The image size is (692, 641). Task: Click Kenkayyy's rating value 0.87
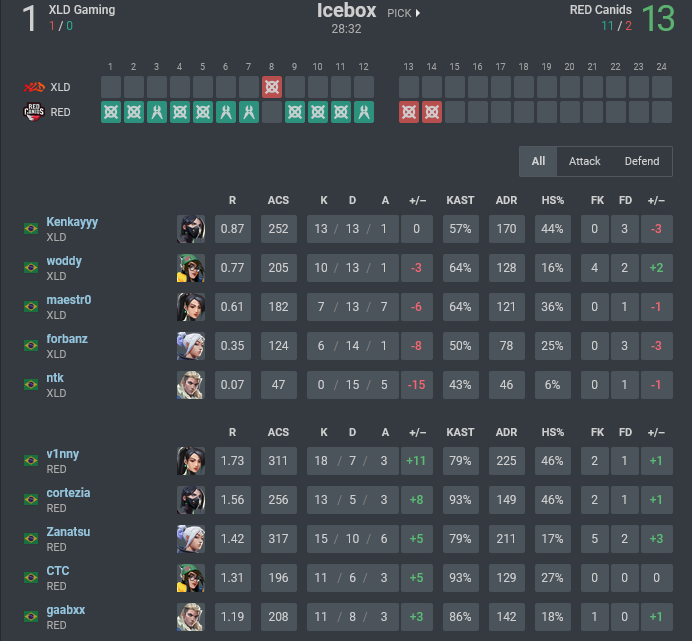(x=233, y=229)
